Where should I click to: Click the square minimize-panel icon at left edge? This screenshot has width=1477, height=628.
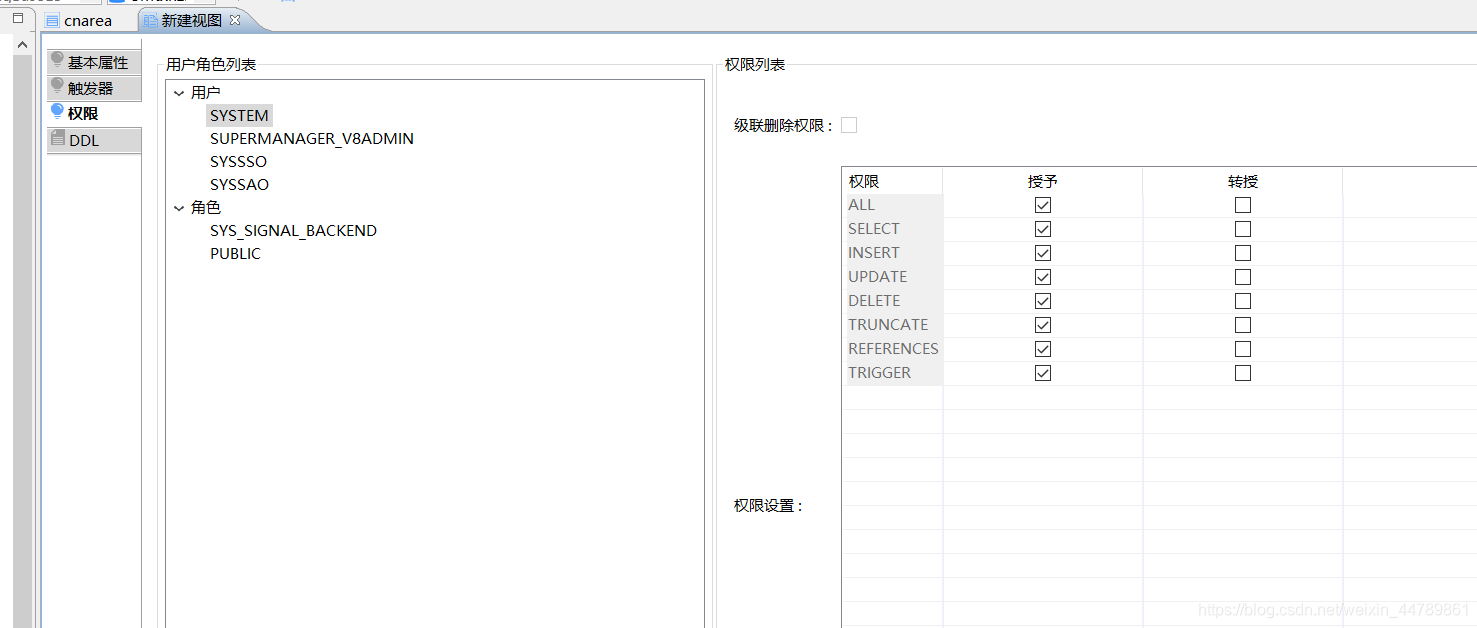[18, 17]
